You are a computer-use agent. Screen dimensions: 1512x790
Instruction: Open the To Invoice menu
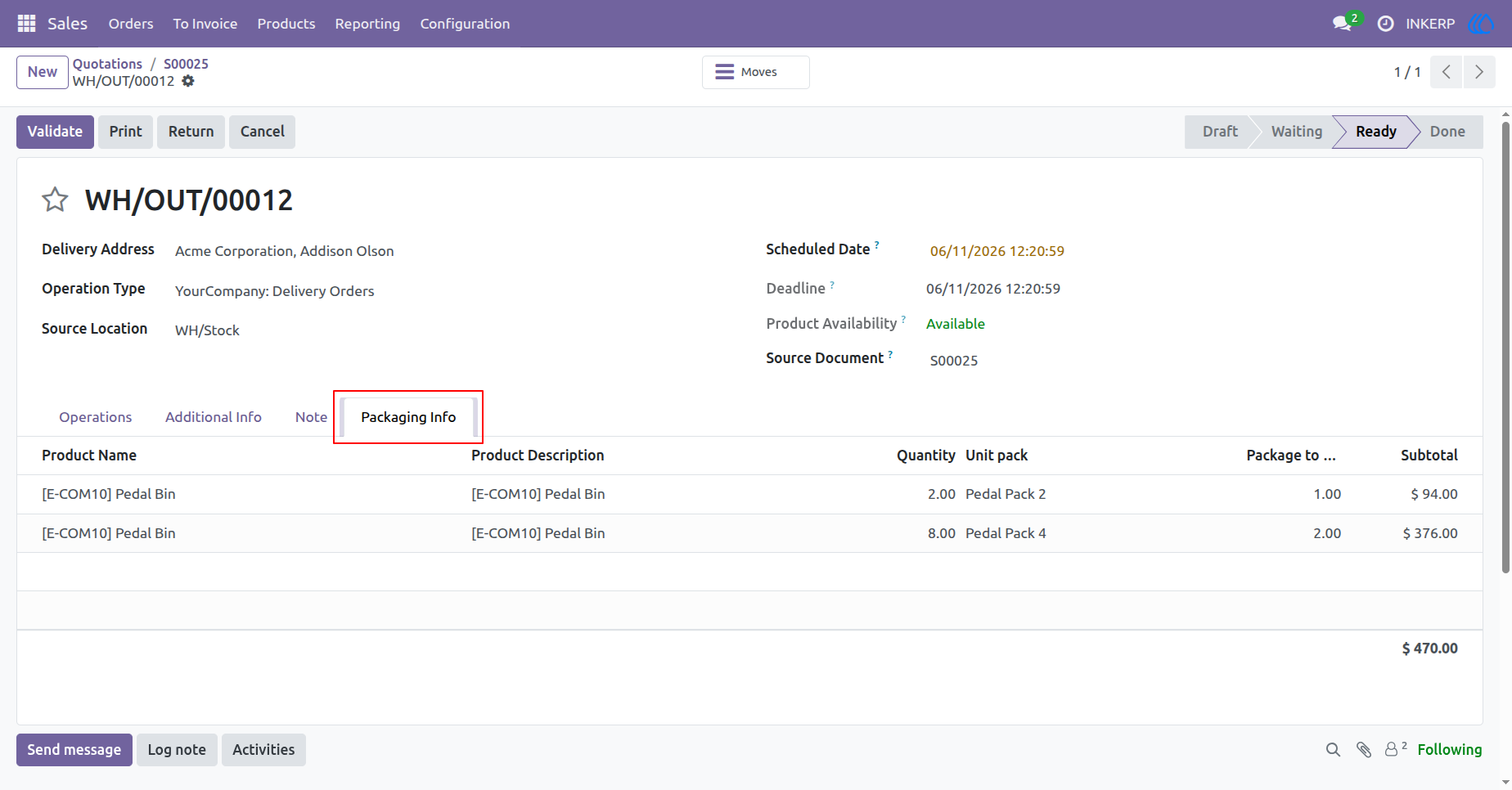[x=205, y=24]
